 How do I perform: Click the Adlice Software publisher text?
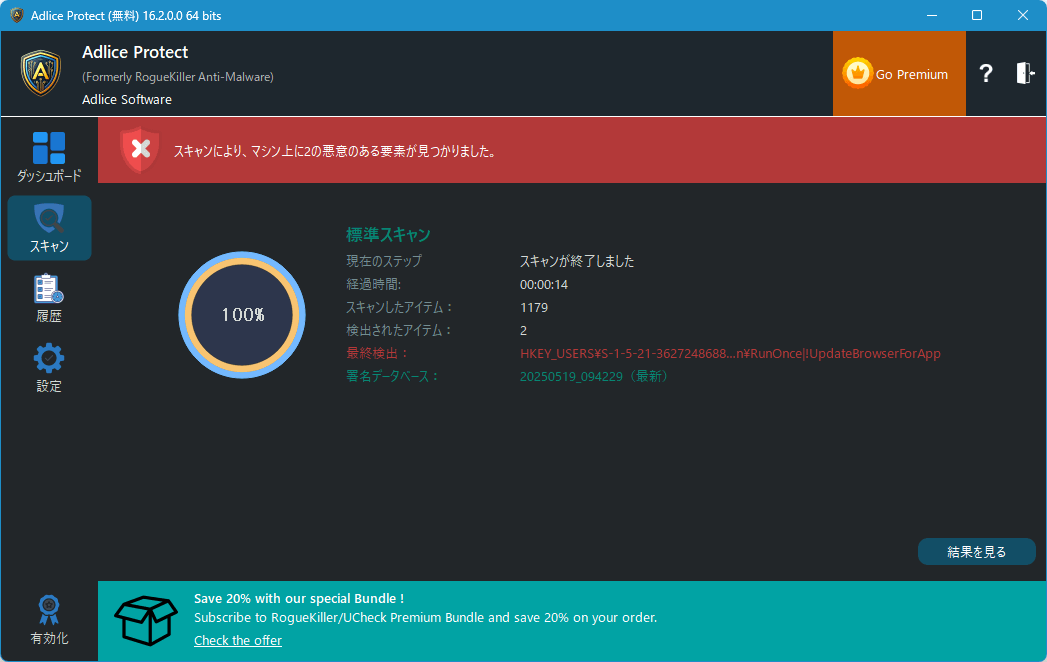pyautogui.click(x=127, y=100)
